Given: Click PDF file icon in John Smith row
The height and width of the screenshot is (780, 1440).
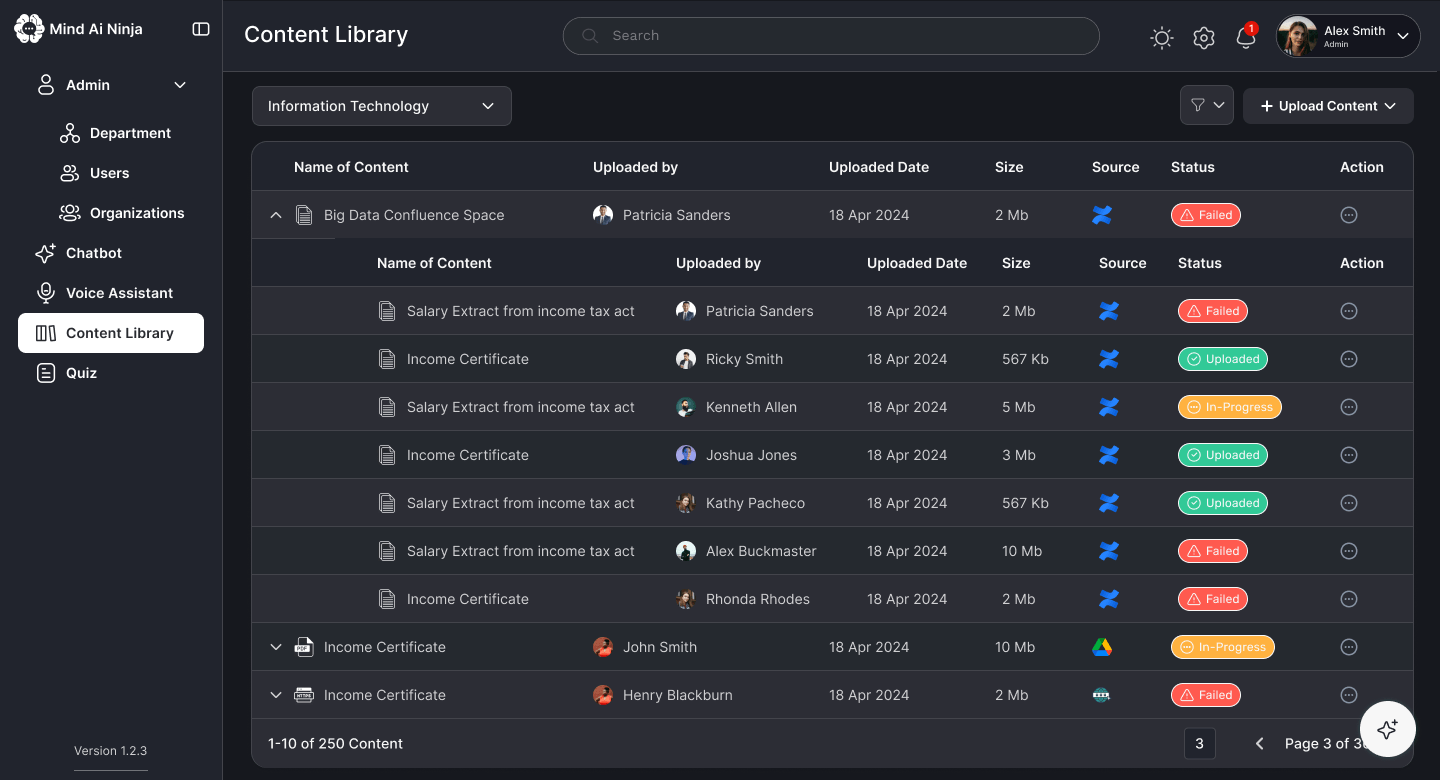Looking at the screenshot, I should point(304,647).
